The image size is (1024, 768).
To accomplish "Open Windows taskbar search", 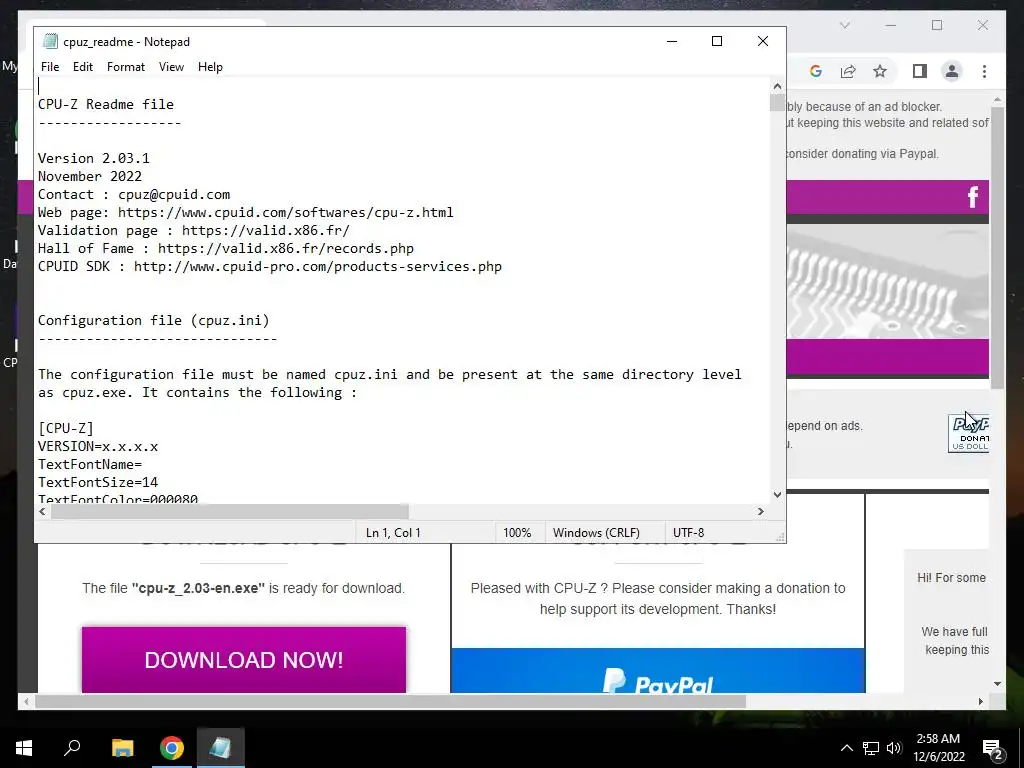I will tap(72, 748).
